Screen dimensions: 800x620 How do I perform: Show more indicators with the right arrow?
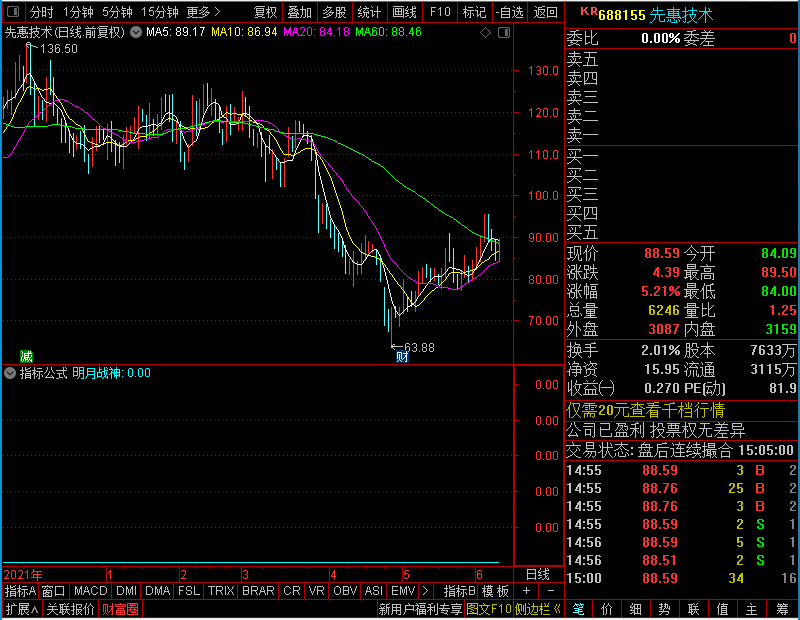426,591
